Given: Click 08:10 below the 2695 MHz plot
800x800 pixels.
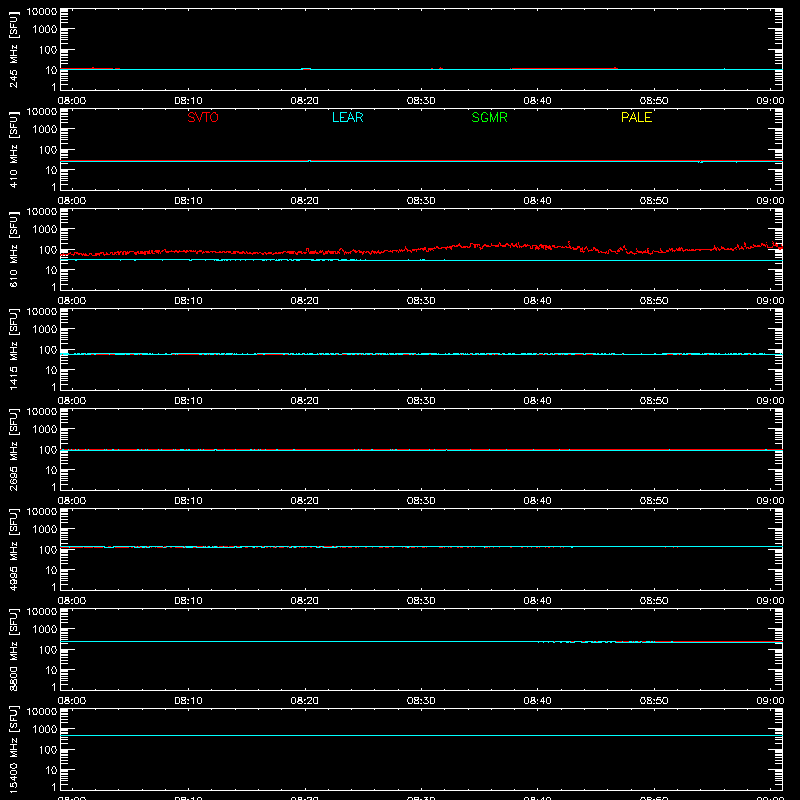Looking at the screenshot, I should (188, 501).
